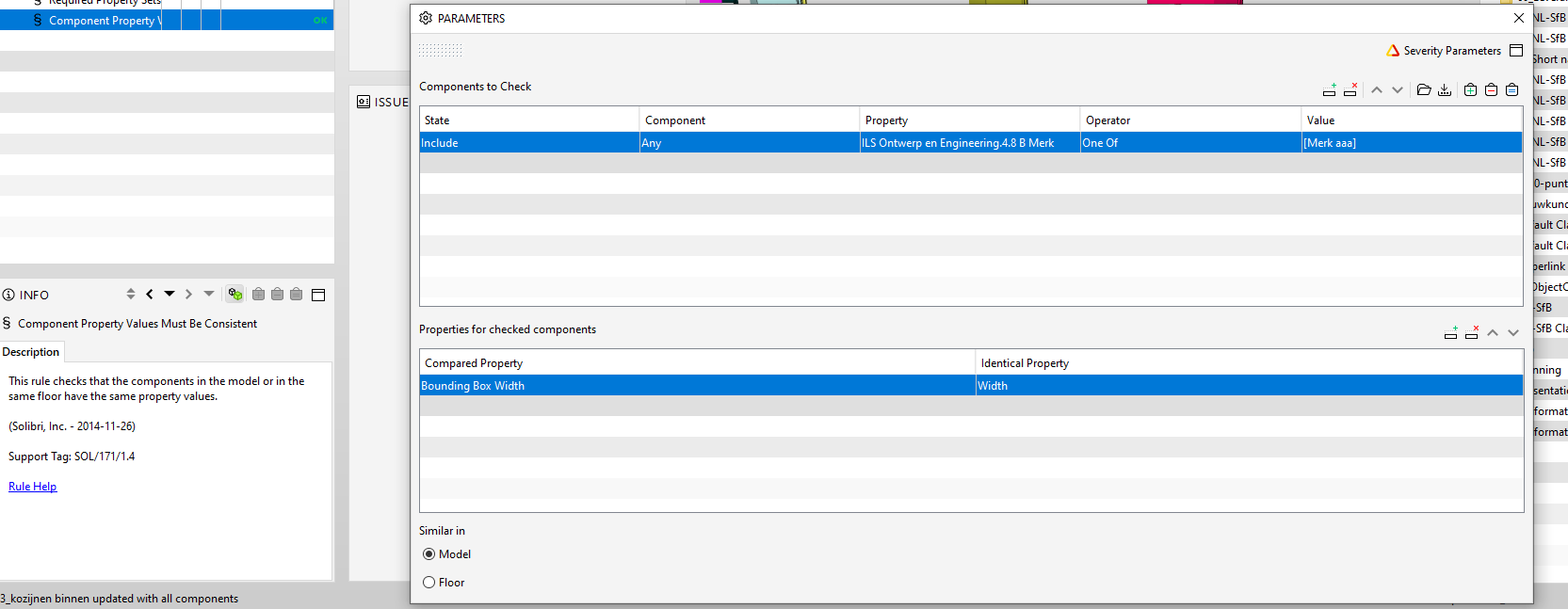This screenshot has height=609, width=1568.
Task: Remove from selection basket in Parameters toolbar
Action: coord(1491,90)
